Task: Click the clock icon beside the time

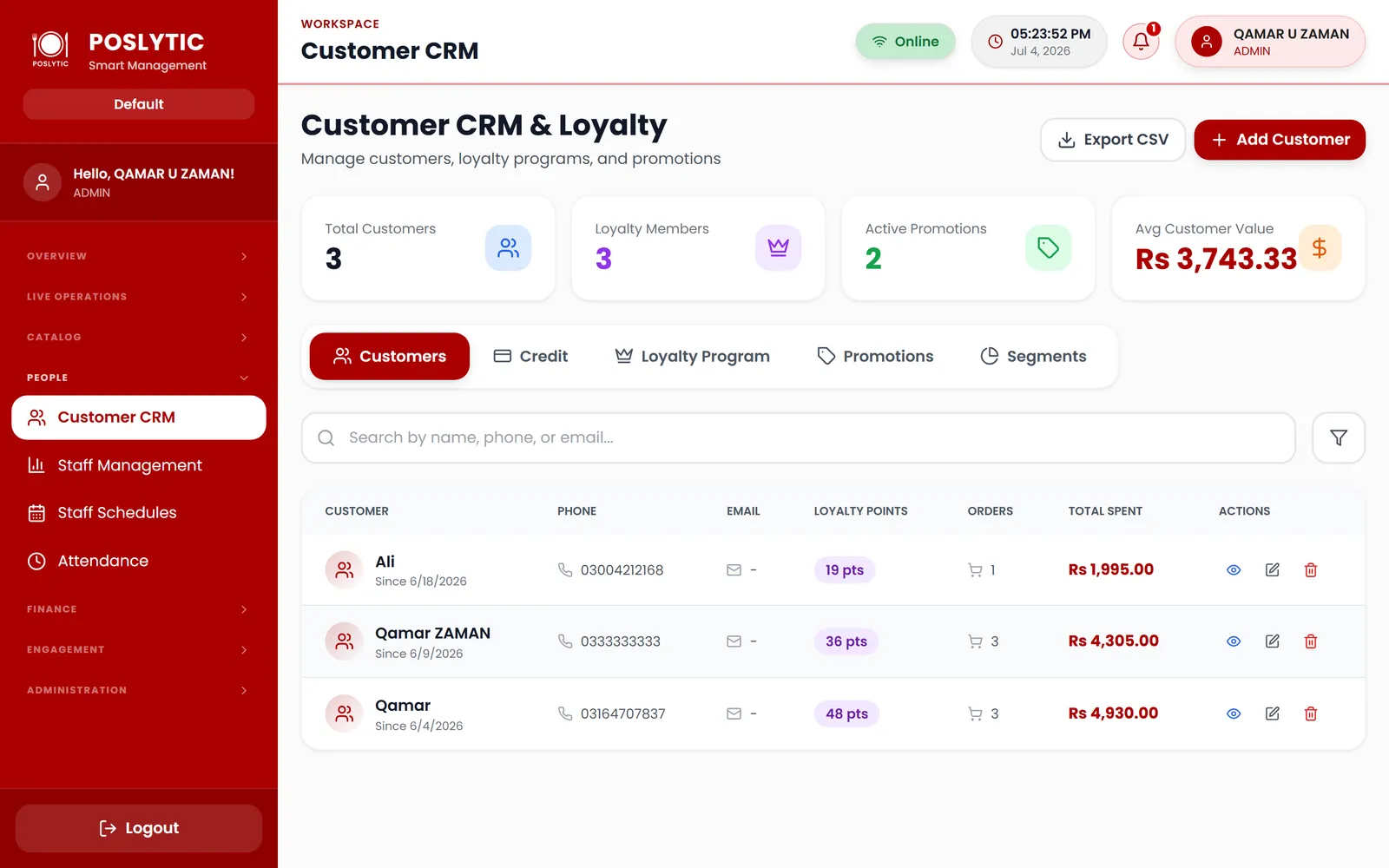Action: coord(995,42)
